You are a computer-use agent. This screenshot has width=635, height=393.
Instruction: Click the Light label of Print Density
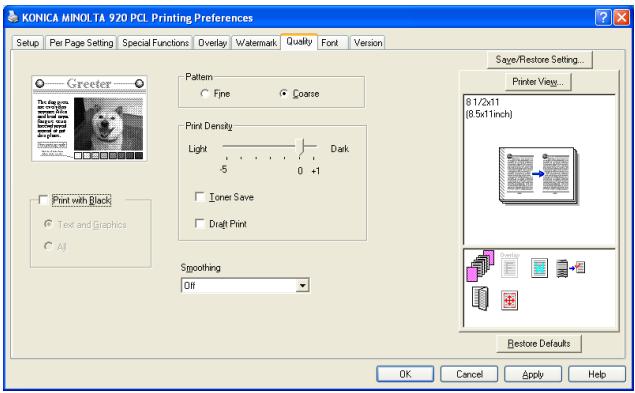(198, 149)
